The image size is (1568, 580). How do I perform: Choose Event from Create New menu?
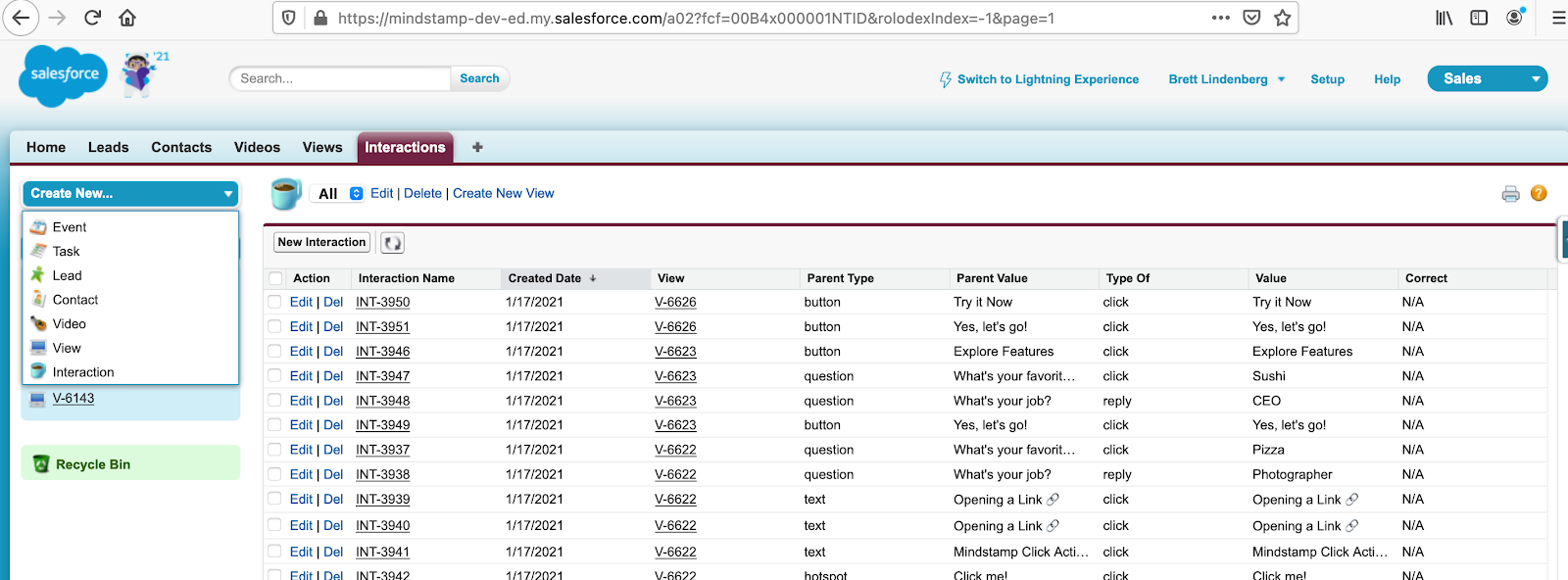coord(70,227)
